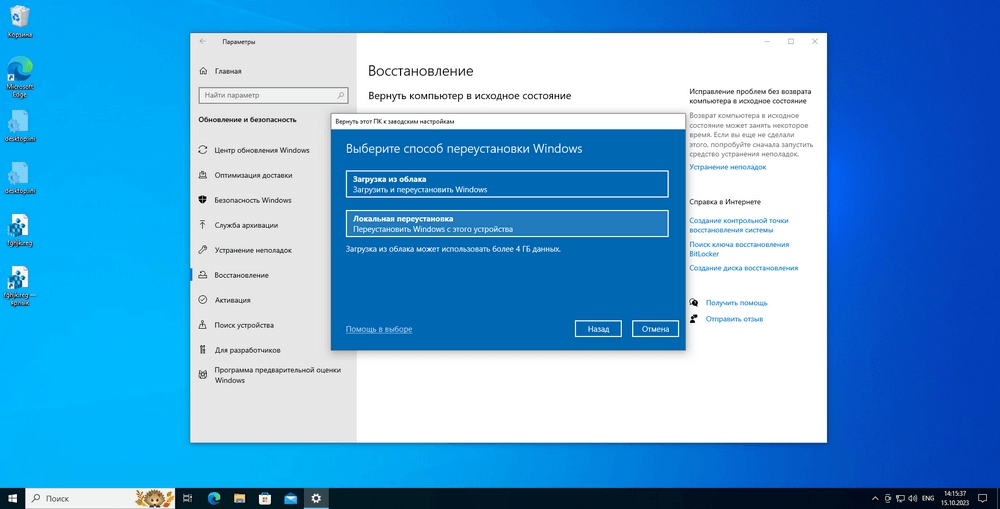Select 'Локальная переустановка' option

506,223
